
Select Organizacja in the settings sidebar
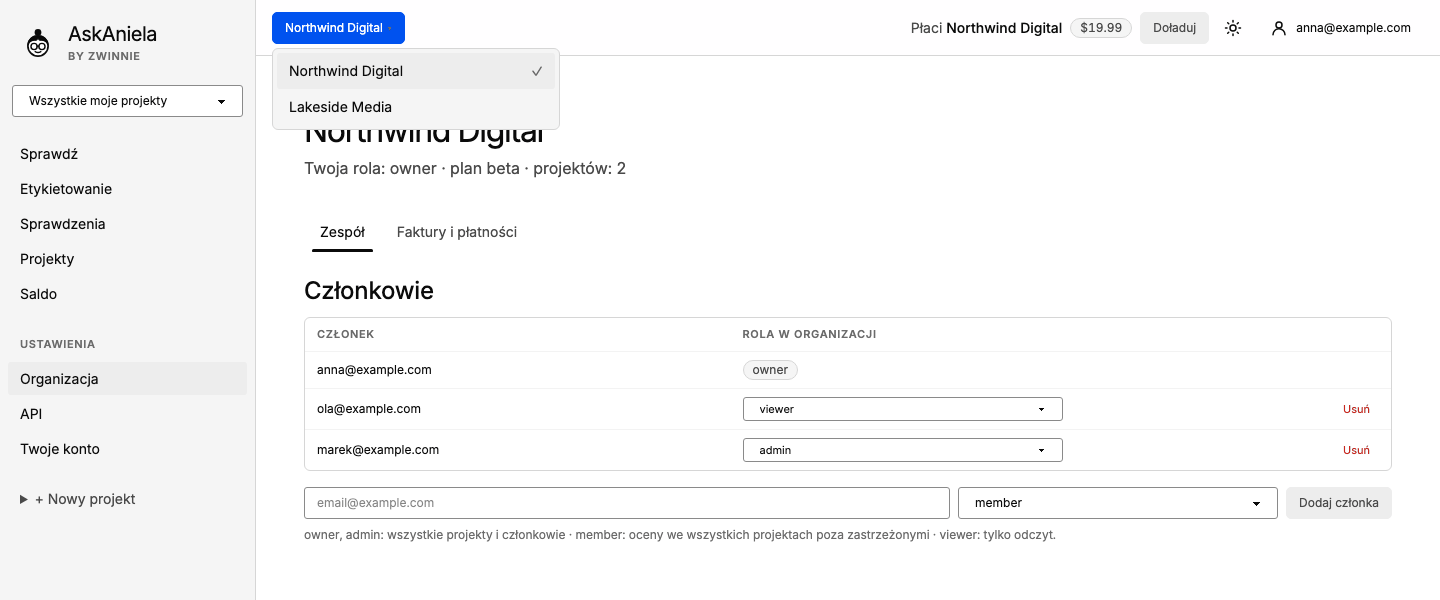point(127,379)
